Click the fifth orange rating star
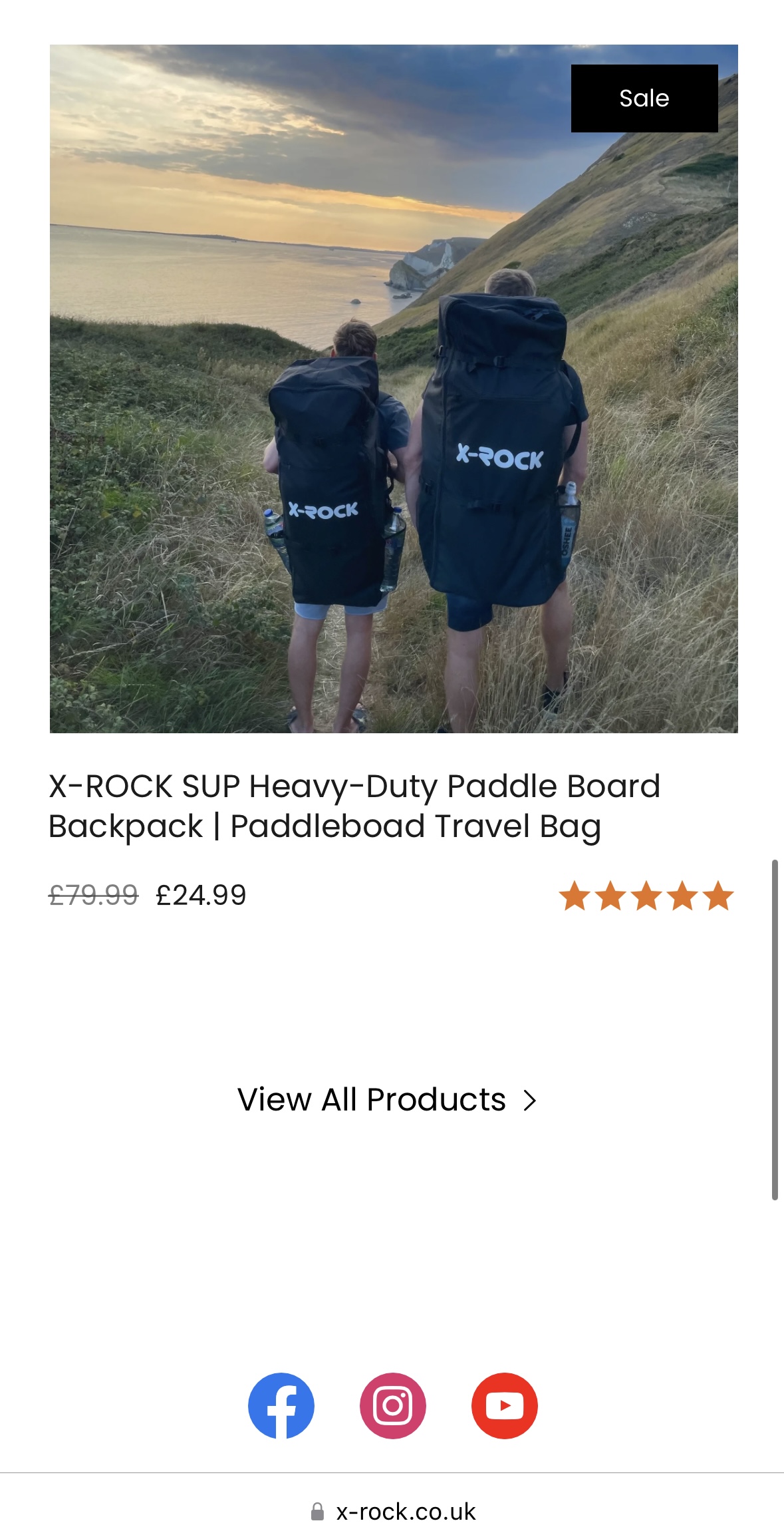The height and width of the screenshot is (1539, 784). click(x=718, y=896)
